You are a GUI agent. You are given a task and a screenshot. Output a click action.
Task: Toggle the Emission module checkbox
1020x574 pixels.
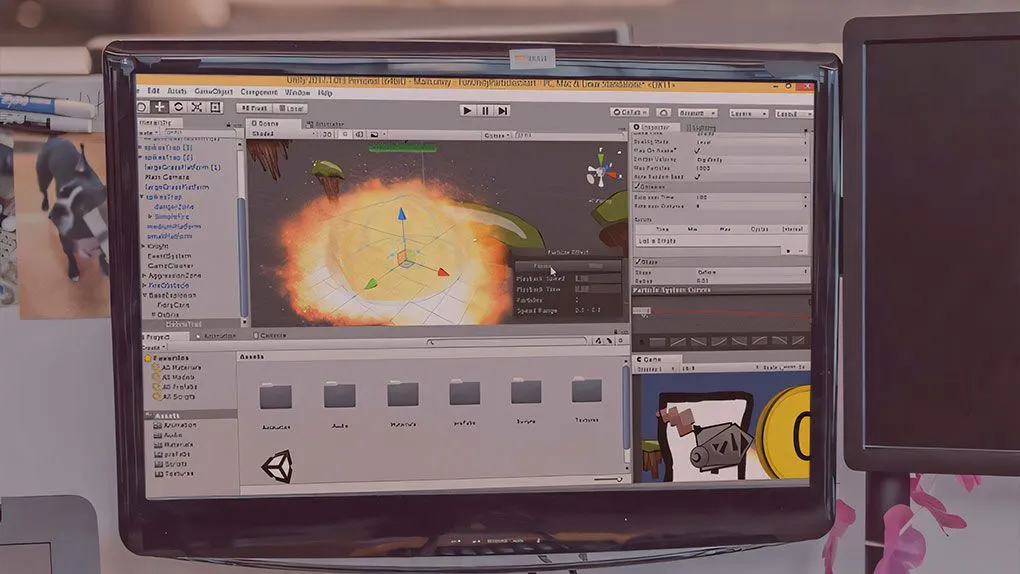point(638,187)
